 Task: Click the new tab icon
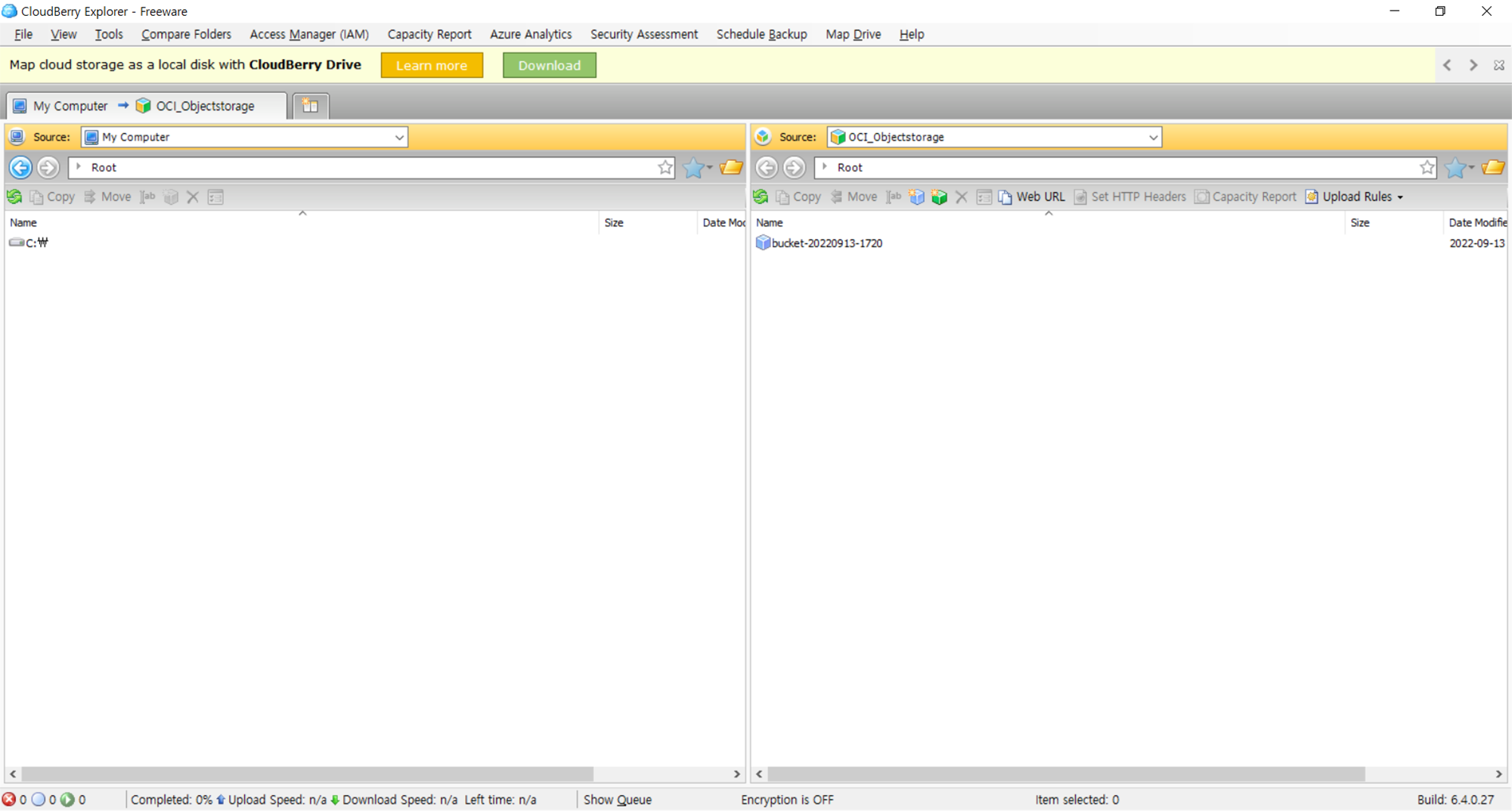pyautogui.click(x=310, y=106)
